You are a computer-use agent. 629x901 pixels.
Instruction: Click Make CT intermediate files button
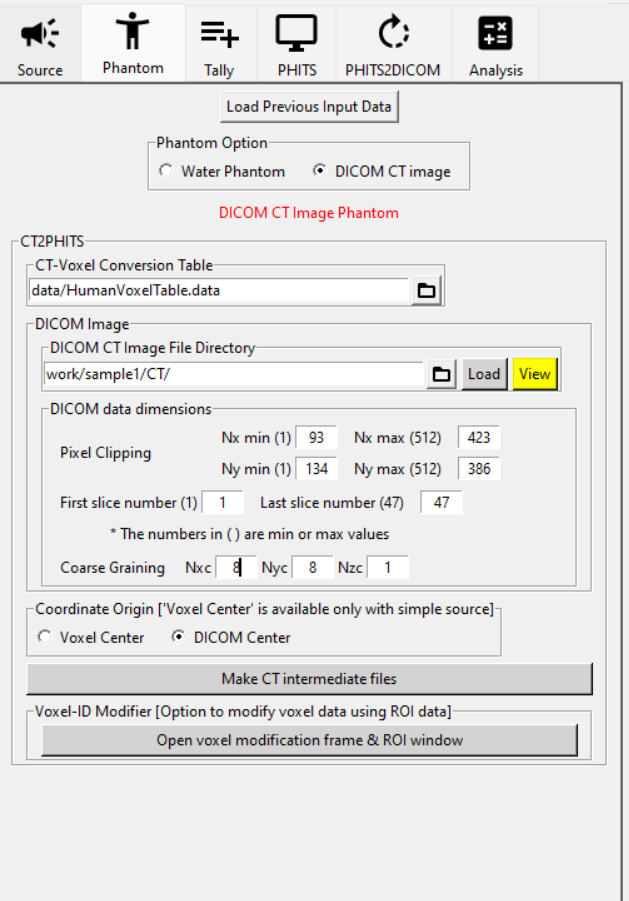[309, 679]
